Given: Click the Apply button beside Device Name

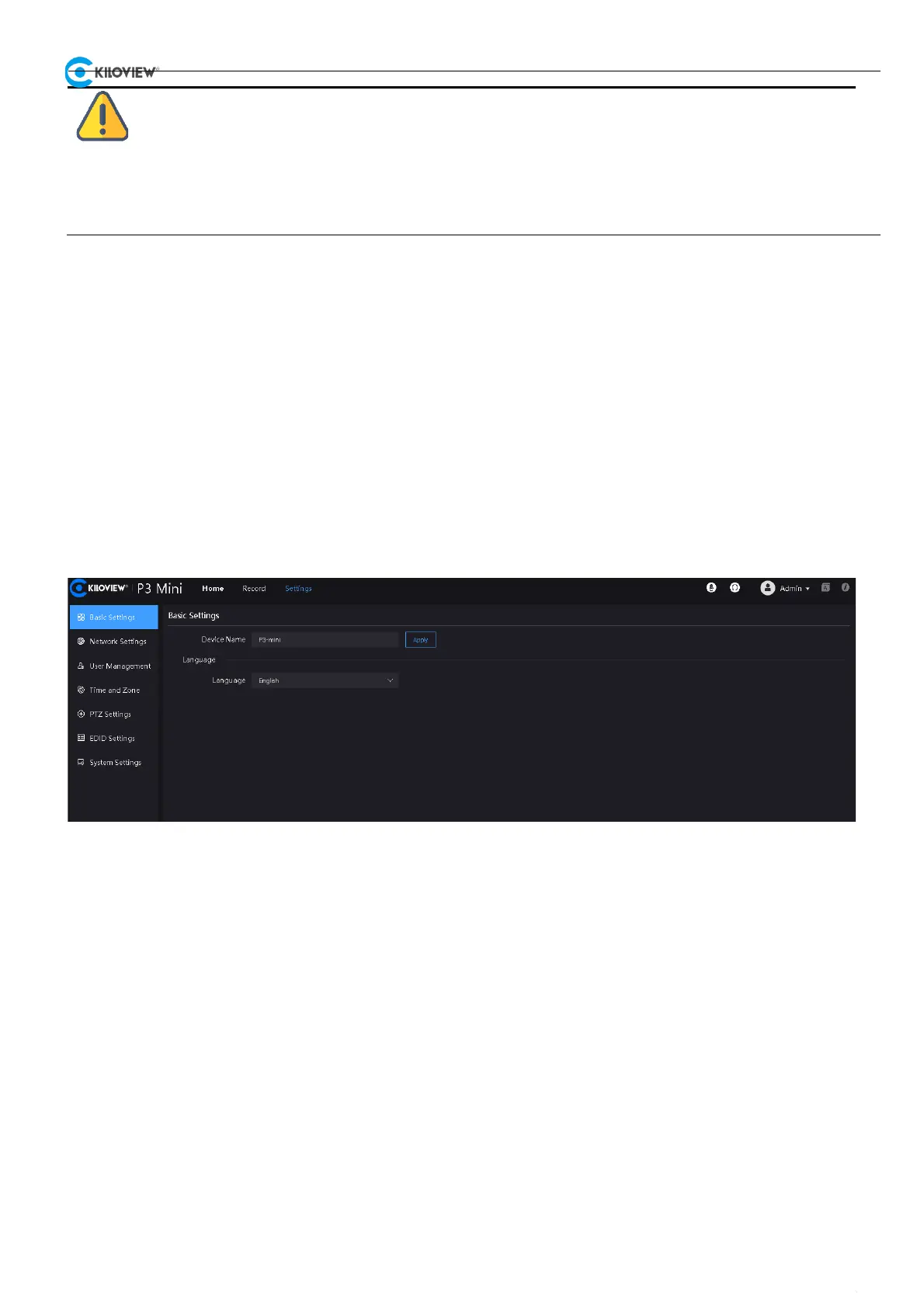Looking at the screenshot, I should tap(421, 640).
